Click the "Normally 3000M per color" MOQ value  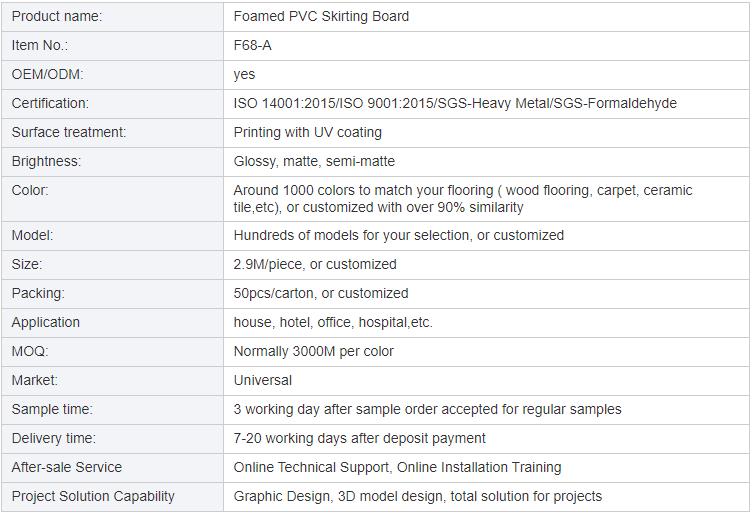tap(313, 351)
